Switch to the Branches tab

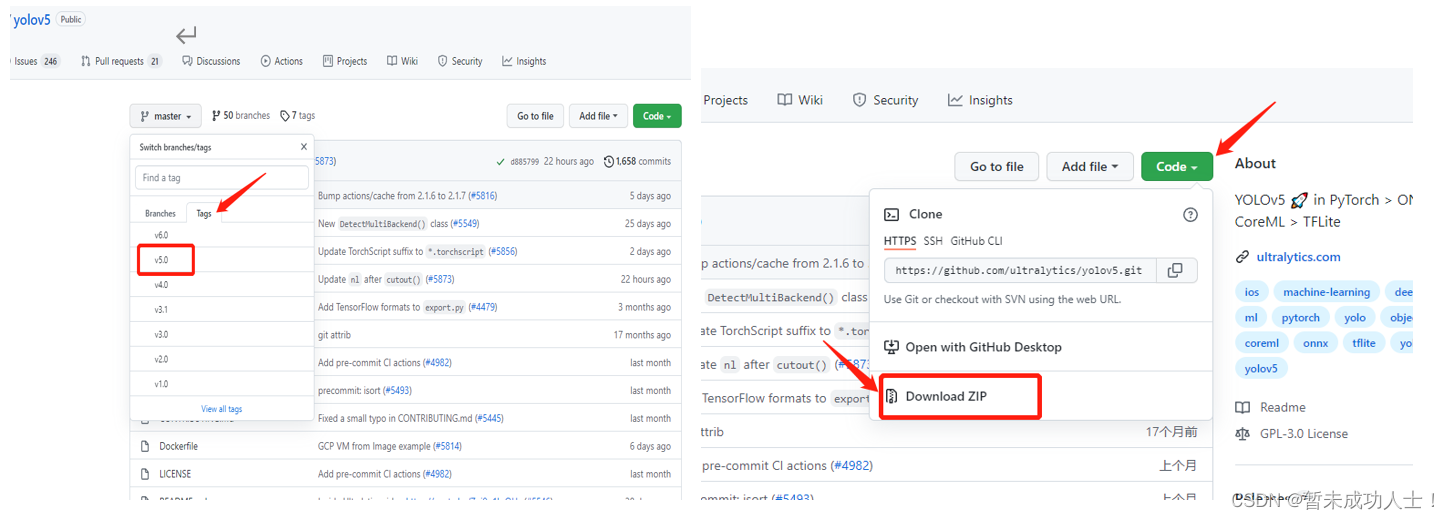[x=160, y=213]
